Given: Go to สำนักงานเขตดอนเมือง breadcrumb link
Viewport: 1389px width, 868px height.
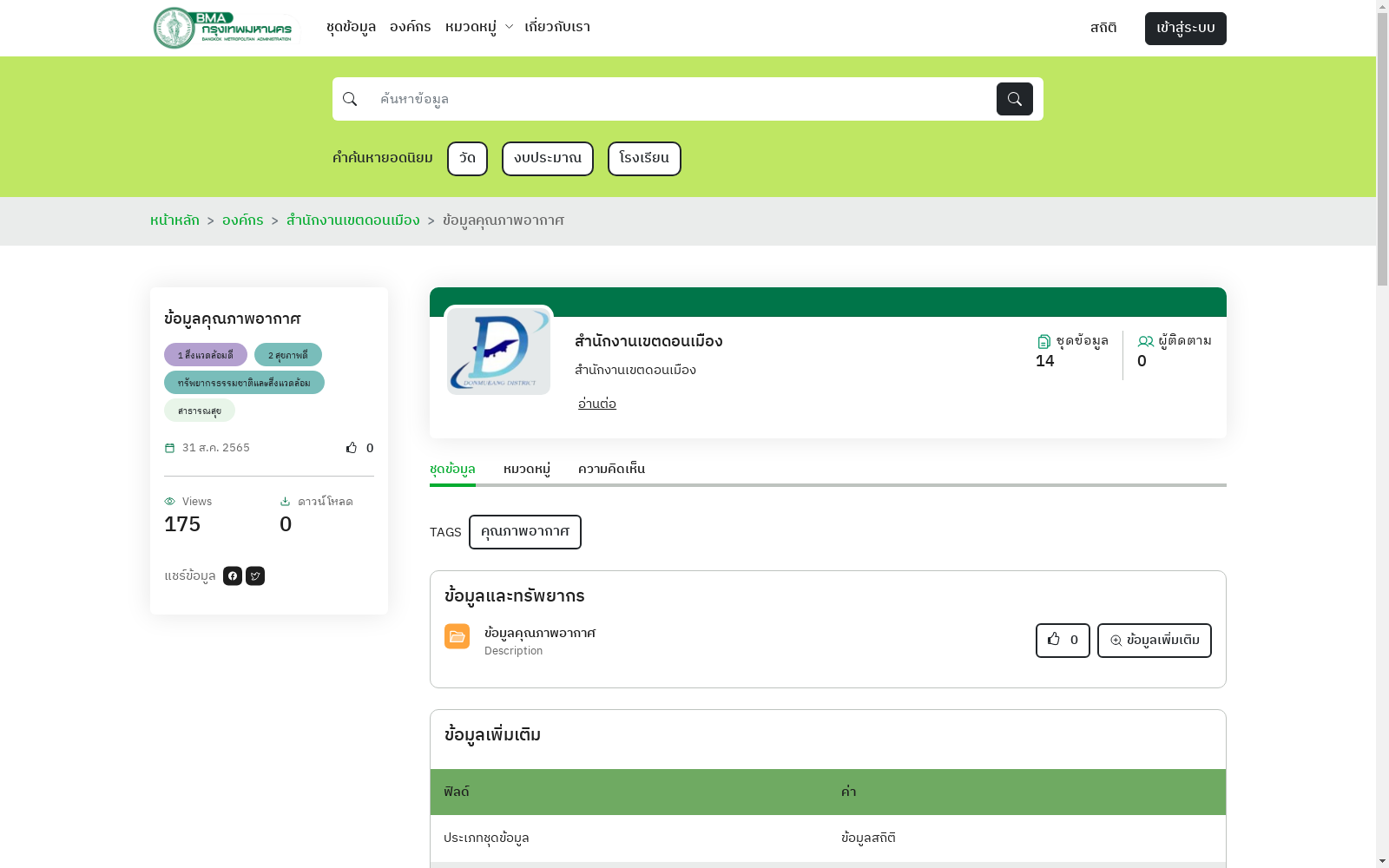Looking at the screenshot, I should 353,220.
